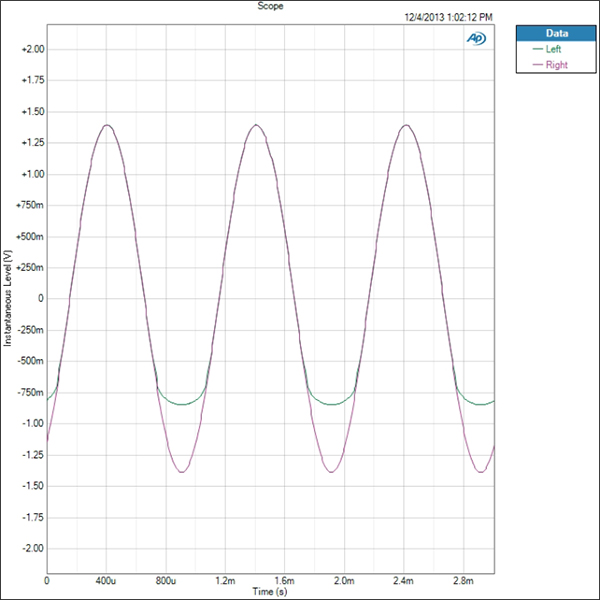The image size is (600, 600).
Task: Click the 1.2m time axis tick label
Action: tap(225, 580)
